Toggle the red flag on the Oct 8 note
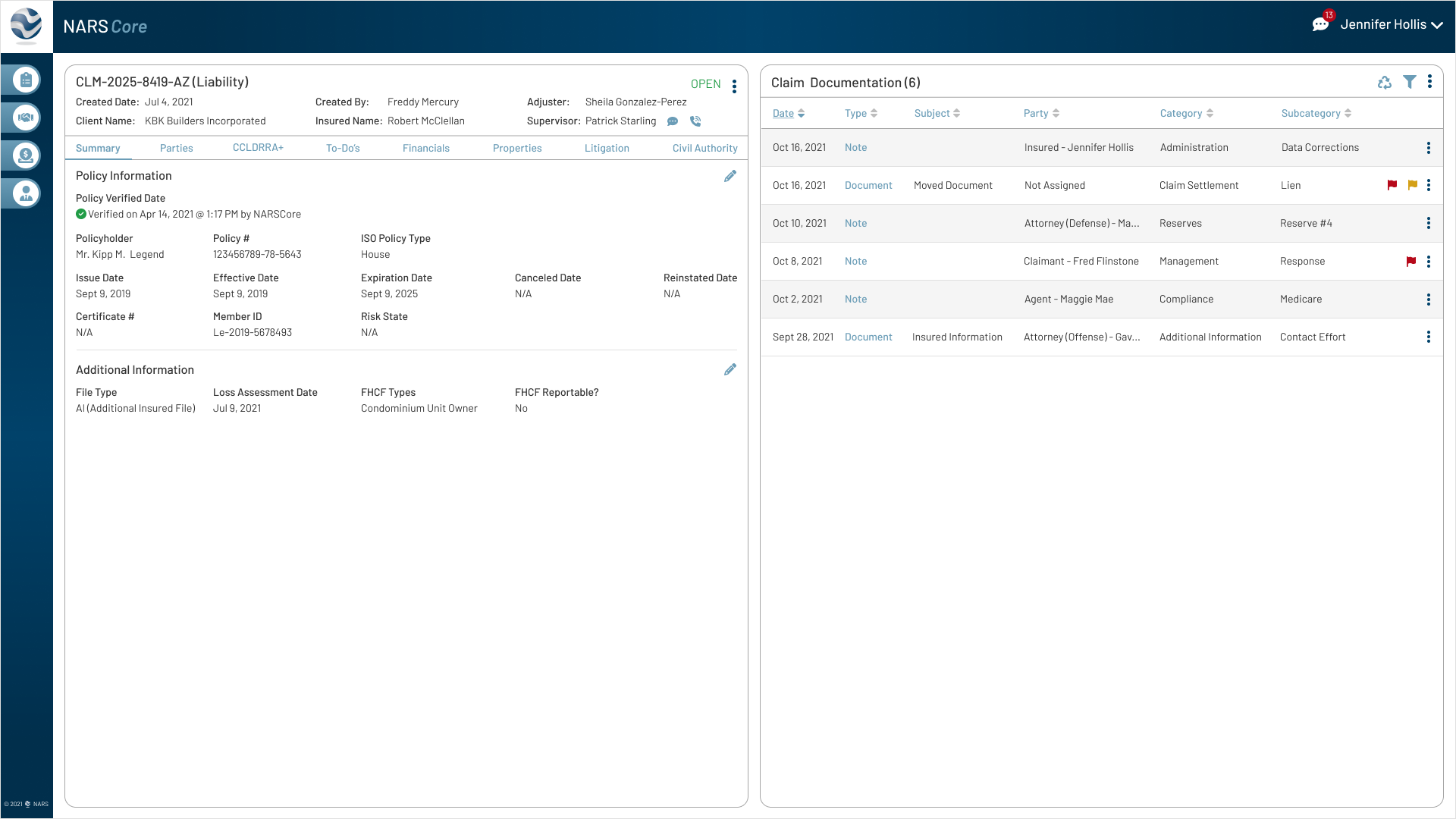The height and width of the screenshot is (819, 1456). (x=1411, y=261)
